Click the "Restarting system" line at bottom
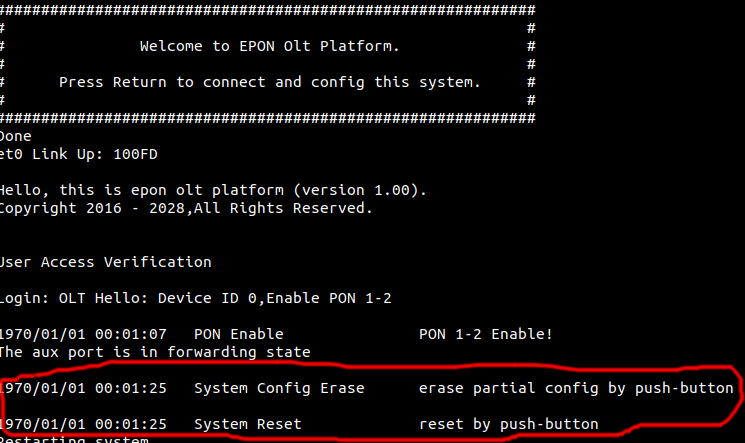The width and height of the screenshot is (745, 443). [74, 439]
